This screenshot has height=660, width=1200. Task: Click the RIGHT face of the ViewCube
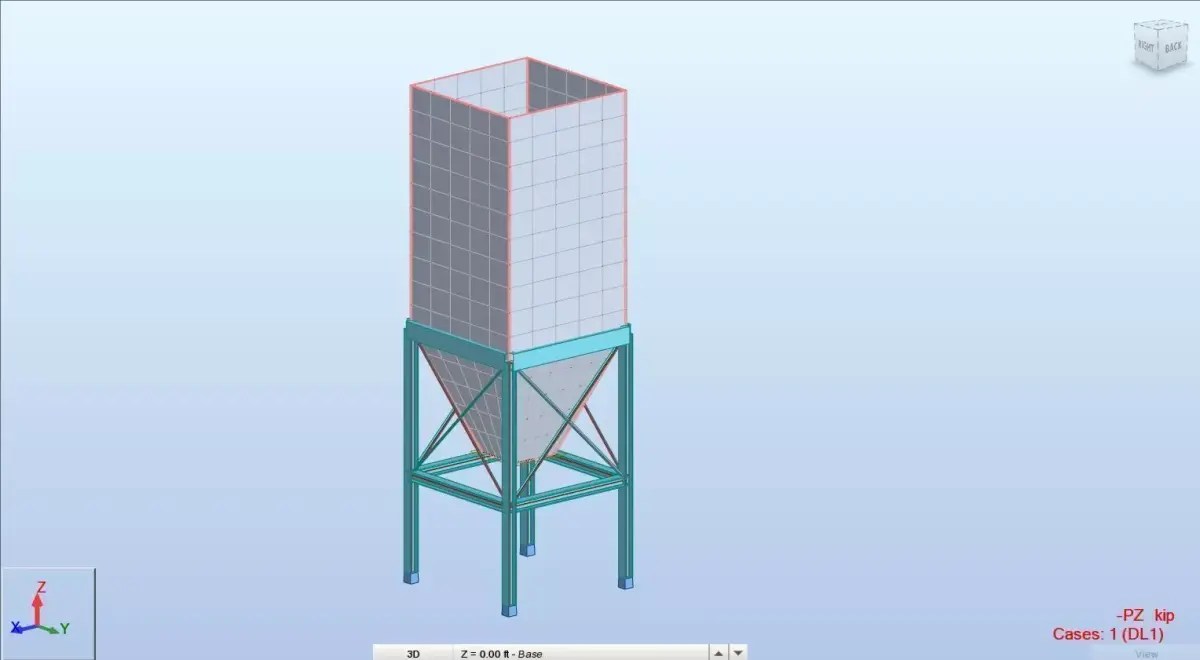(1146, 45)
